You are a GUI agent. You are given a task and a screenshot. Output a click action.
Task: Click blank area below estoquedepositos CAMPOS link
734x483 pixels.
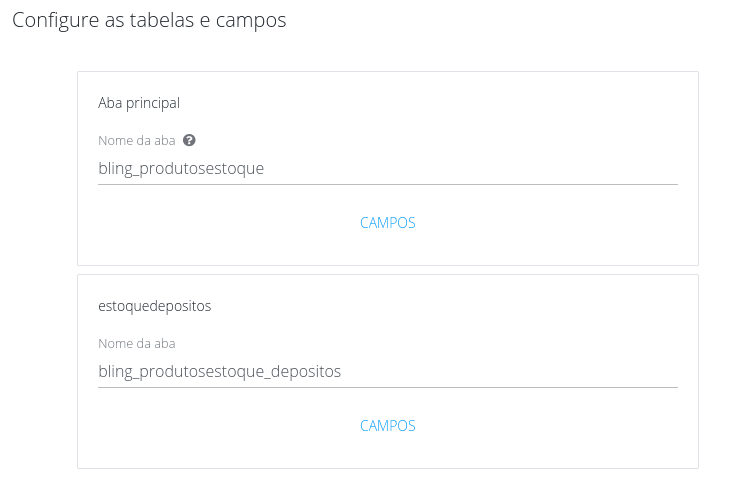(388, 454)
